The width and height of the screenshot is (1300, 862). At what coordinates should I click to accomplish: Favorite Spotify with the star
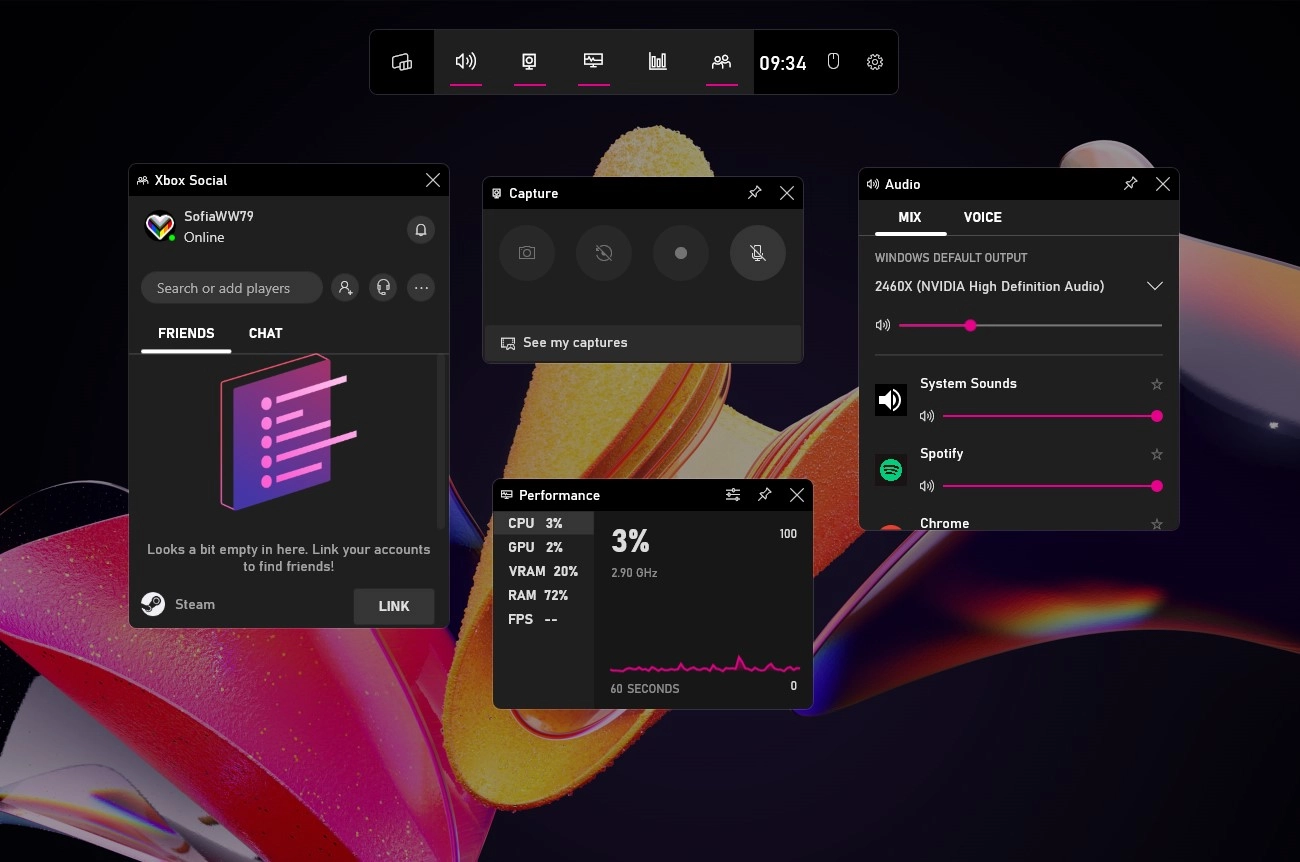point(1157,454)
